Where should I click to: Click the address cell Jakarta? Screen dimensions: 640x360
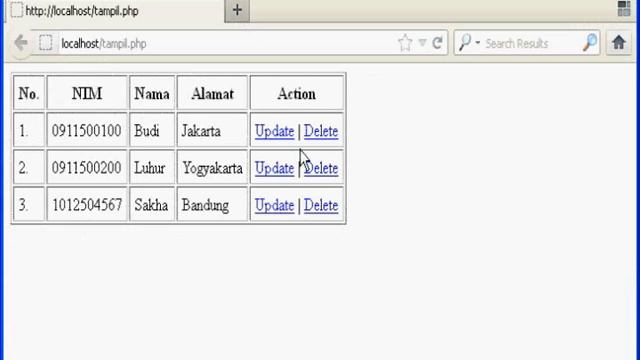pos(212,131)
